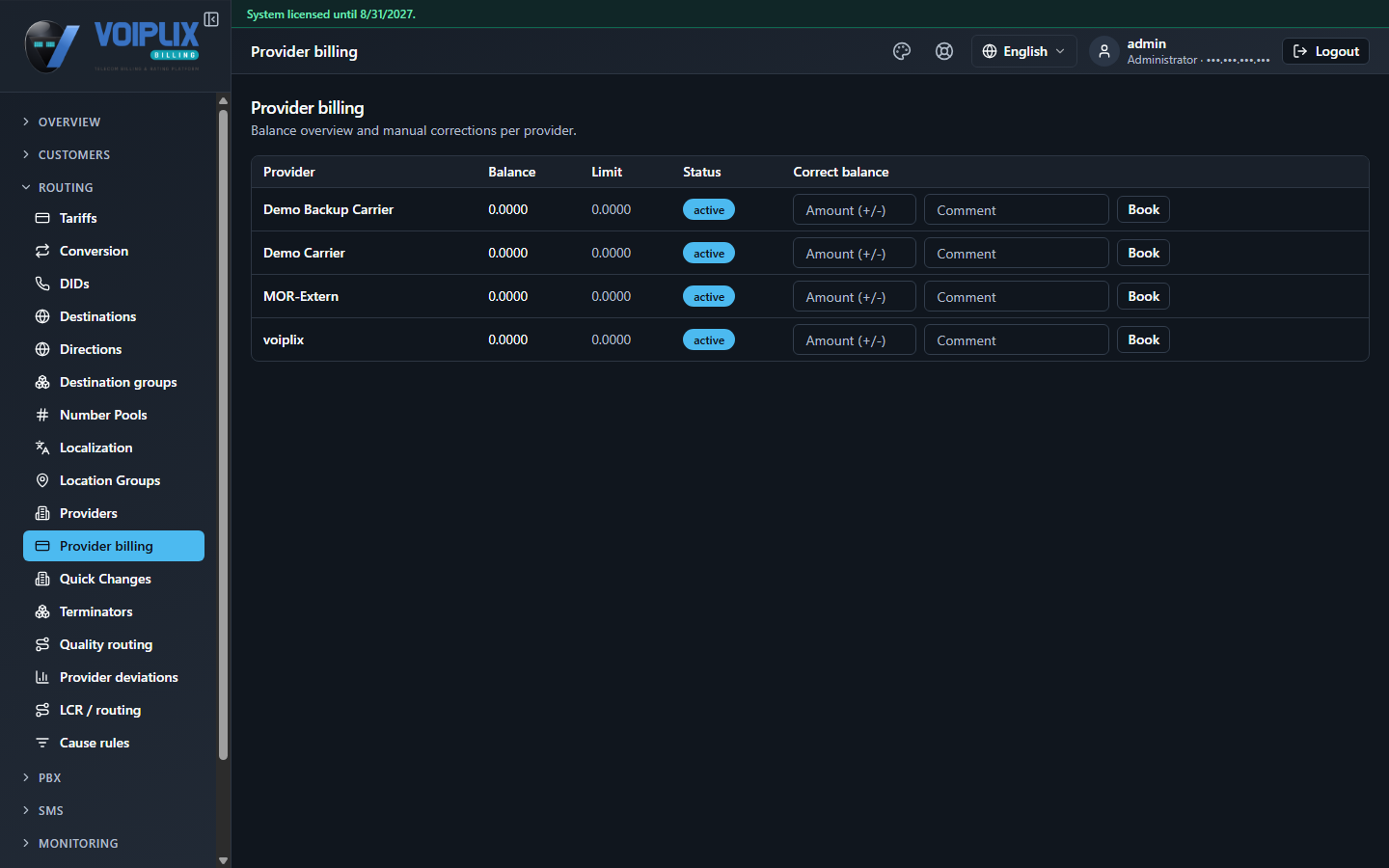Open the theme palette icon
The image size is (1389, 868).
pos(902,51)
